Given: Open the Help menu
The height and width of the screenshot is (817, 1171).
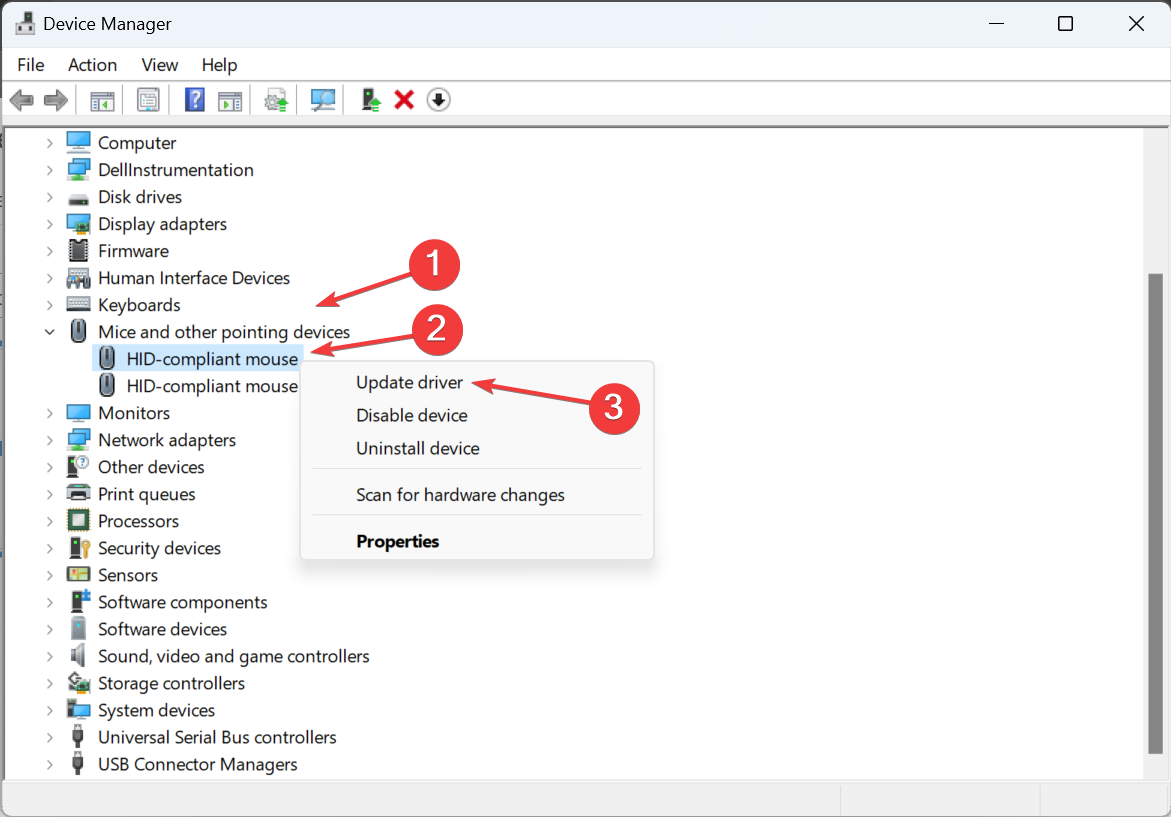Looking at the screenshot, I should click(219, 65).
